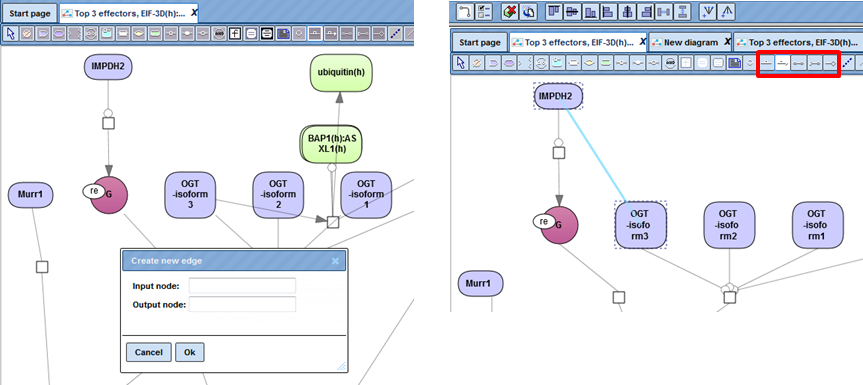This screenshot has width=863, height=385.
Task: Pick the purple hexagon node tool in left toolbar
Action: 59,34
